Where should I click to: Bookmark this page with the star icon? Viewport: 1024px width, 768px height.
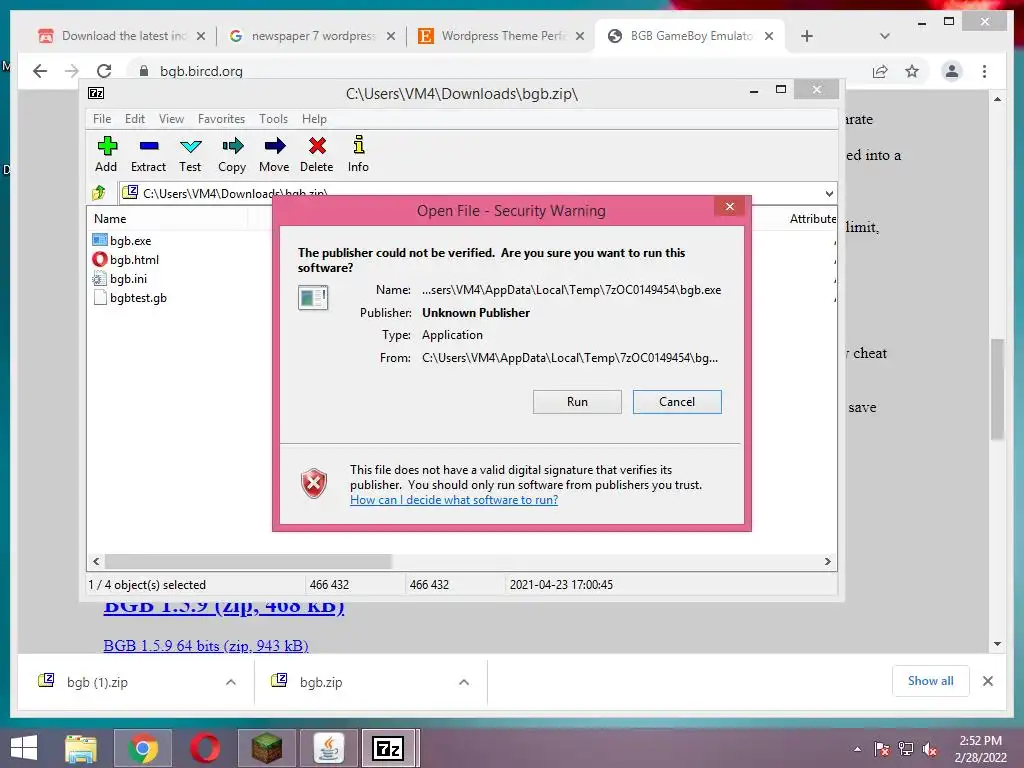coord(912,71)
